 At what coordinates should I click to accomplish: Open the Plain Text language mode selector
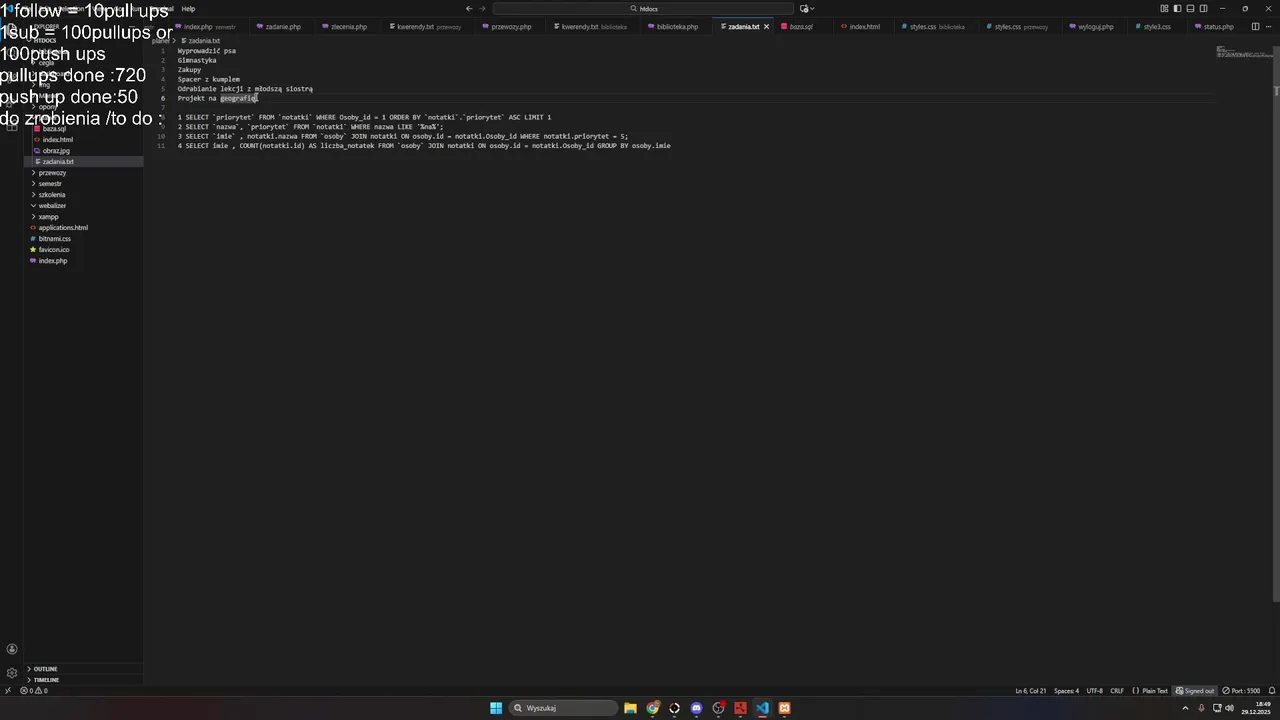tap(1155, 691)
